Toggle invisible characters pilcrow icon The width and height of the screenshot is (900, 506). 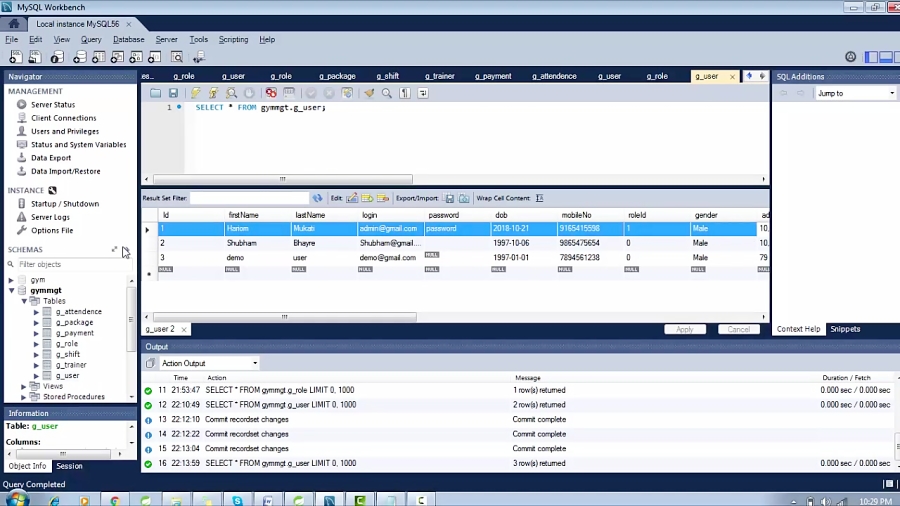pos(405,93)
